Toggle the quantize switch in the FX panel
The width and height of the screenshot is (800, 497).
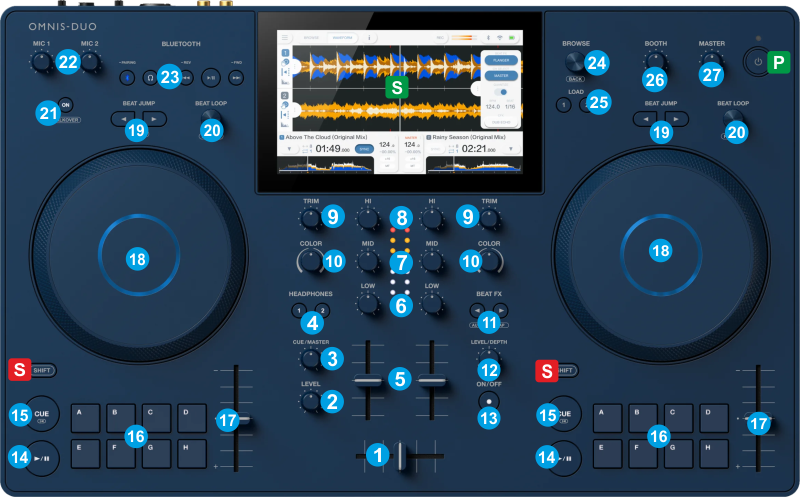click(x=502, y=91)
